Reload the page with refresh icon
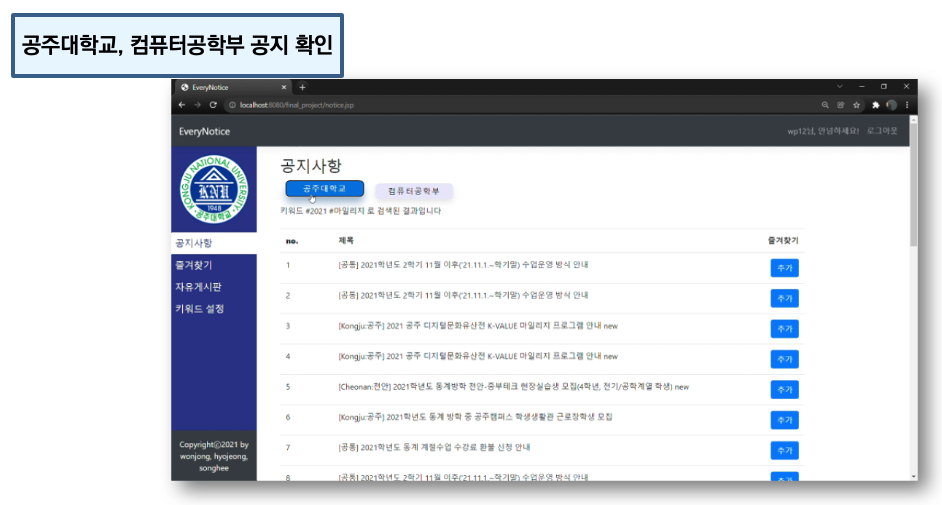 click(x=213, y=105)
